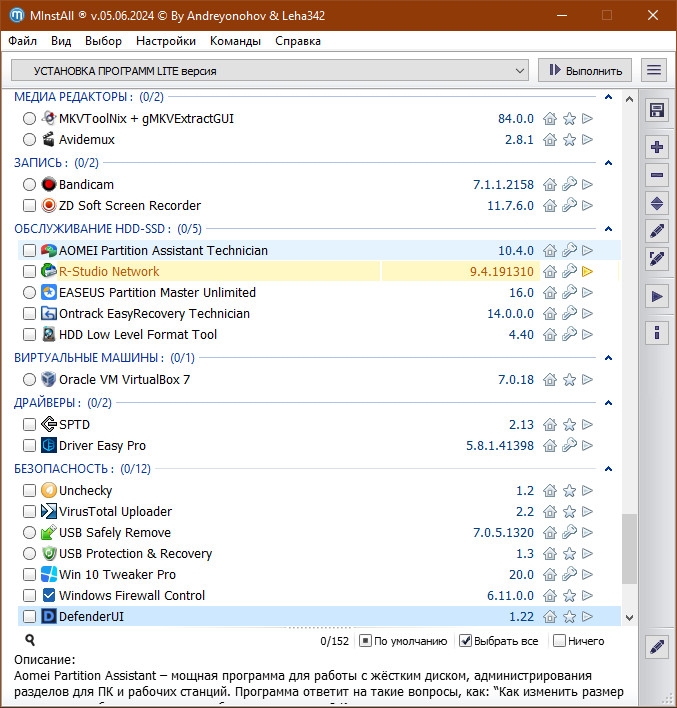Collapse the ВИРТУАЛЬНЫЕ МАШИНЫ section
This screenshot has width=677, height=708.
[x=608, y=358]
